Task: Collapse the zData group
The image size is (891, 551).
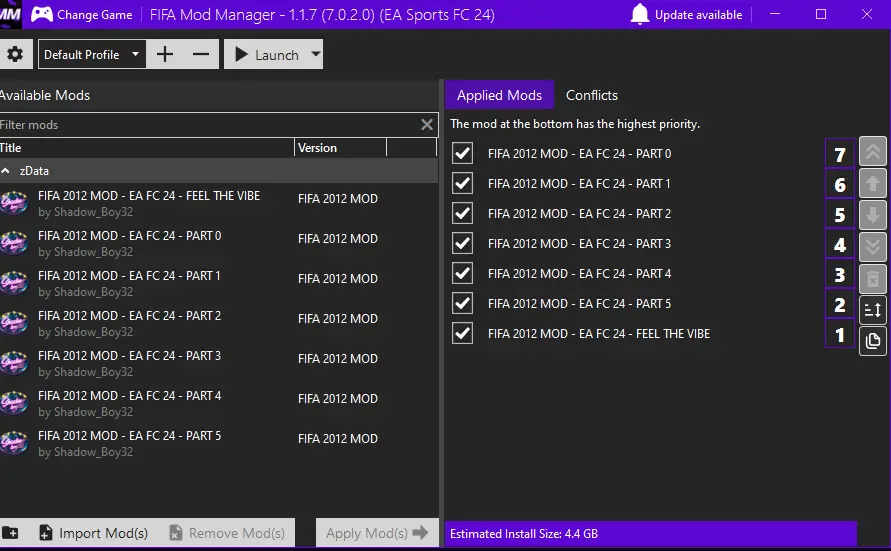Action: tap(6, 171)
